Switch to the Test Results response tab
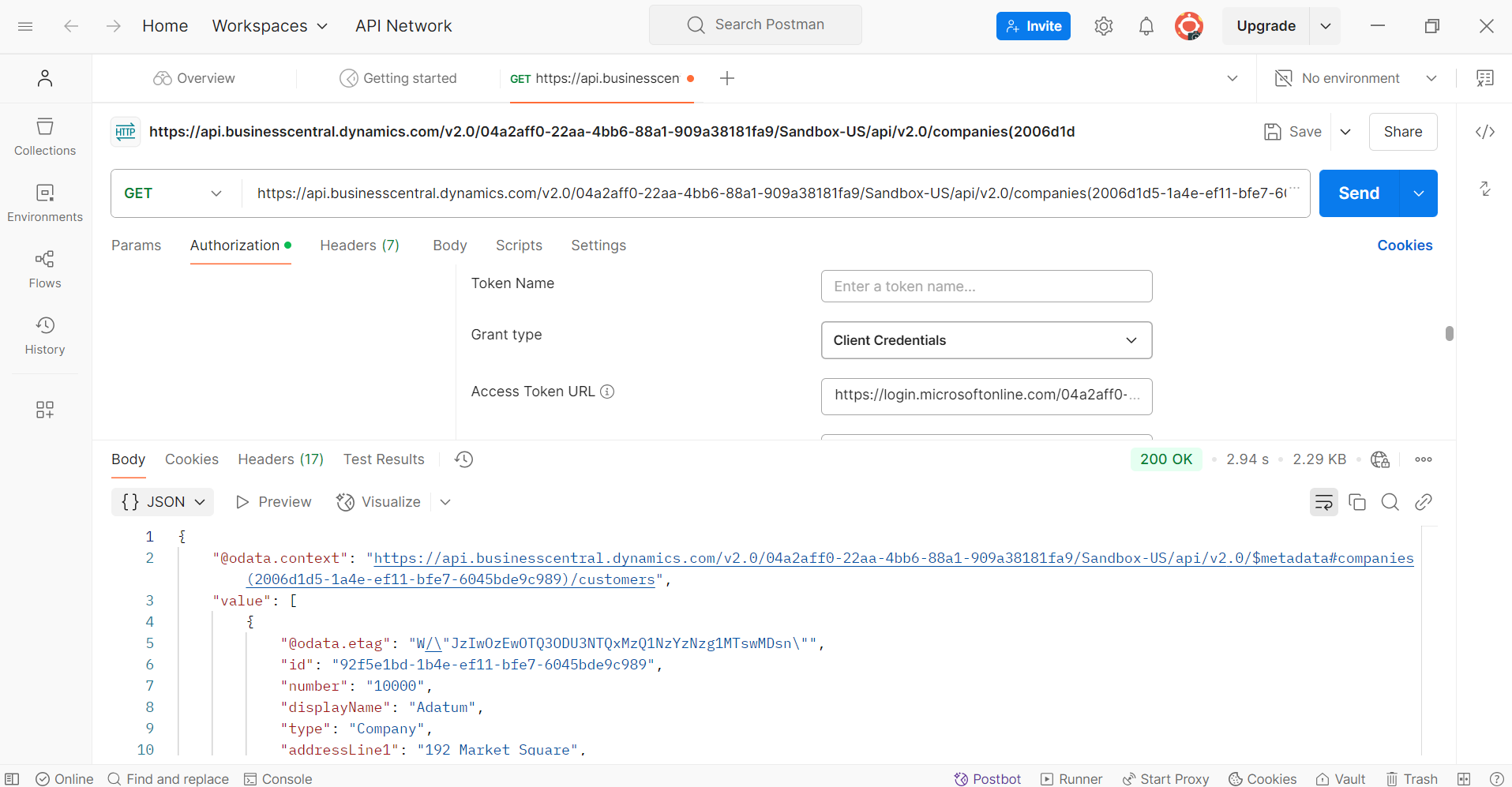Image resolution: width=1512 pixels, height=787 pixels. click(384, 459)
